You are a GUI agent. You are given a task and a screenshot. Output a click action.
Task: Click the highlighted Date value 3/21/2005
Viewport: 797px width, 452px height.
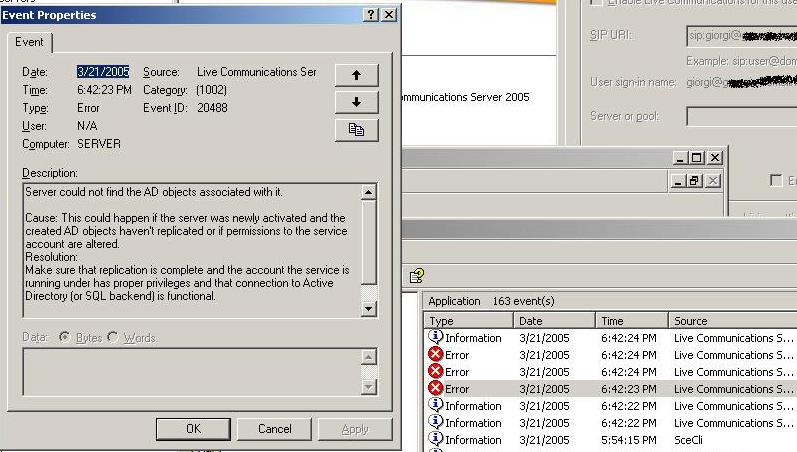coord(103,72)
